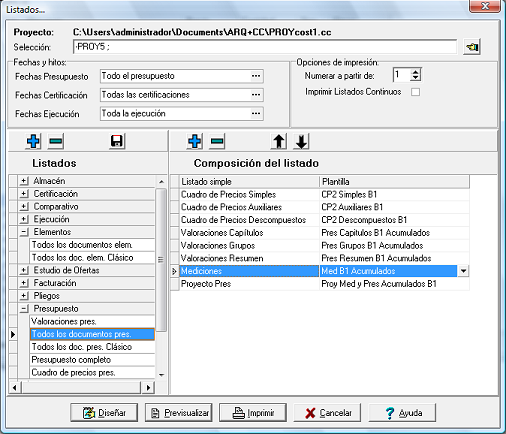Image resolution: width=506 pixels, height=434 pixels.
Task: Select Presupuesto completo in the list
Action: [92, 360]
